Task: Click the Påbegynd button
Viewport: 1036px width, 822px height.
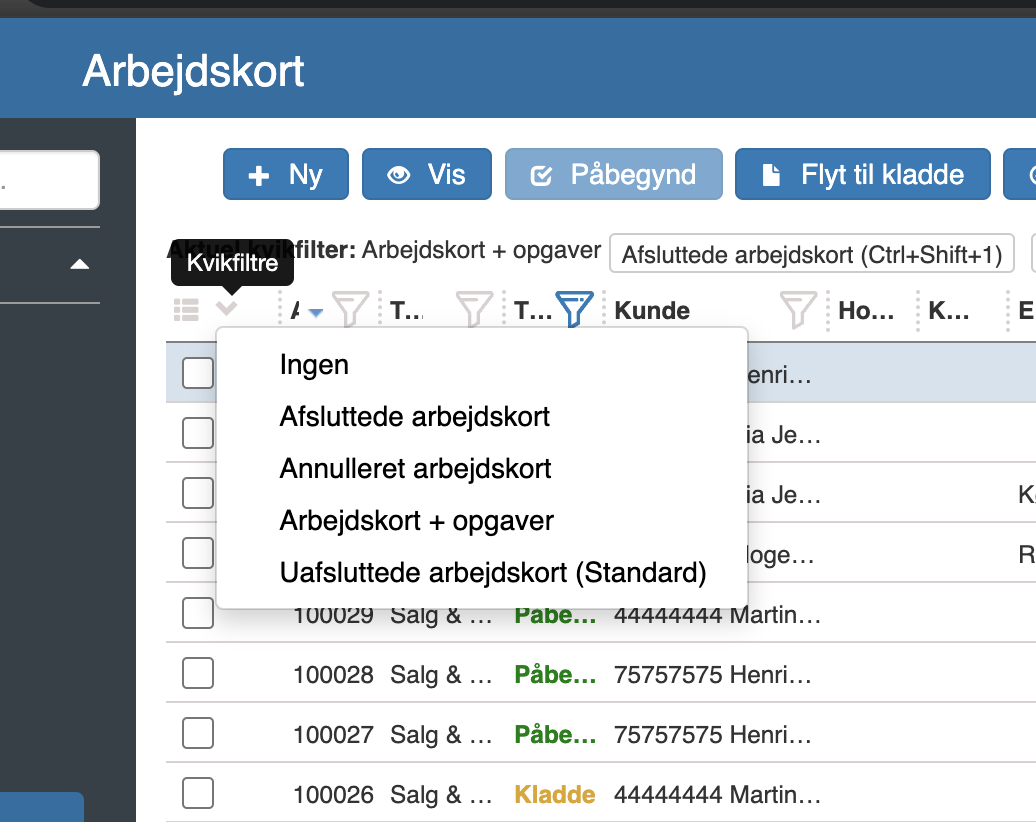Action: [x=614, y=174]
